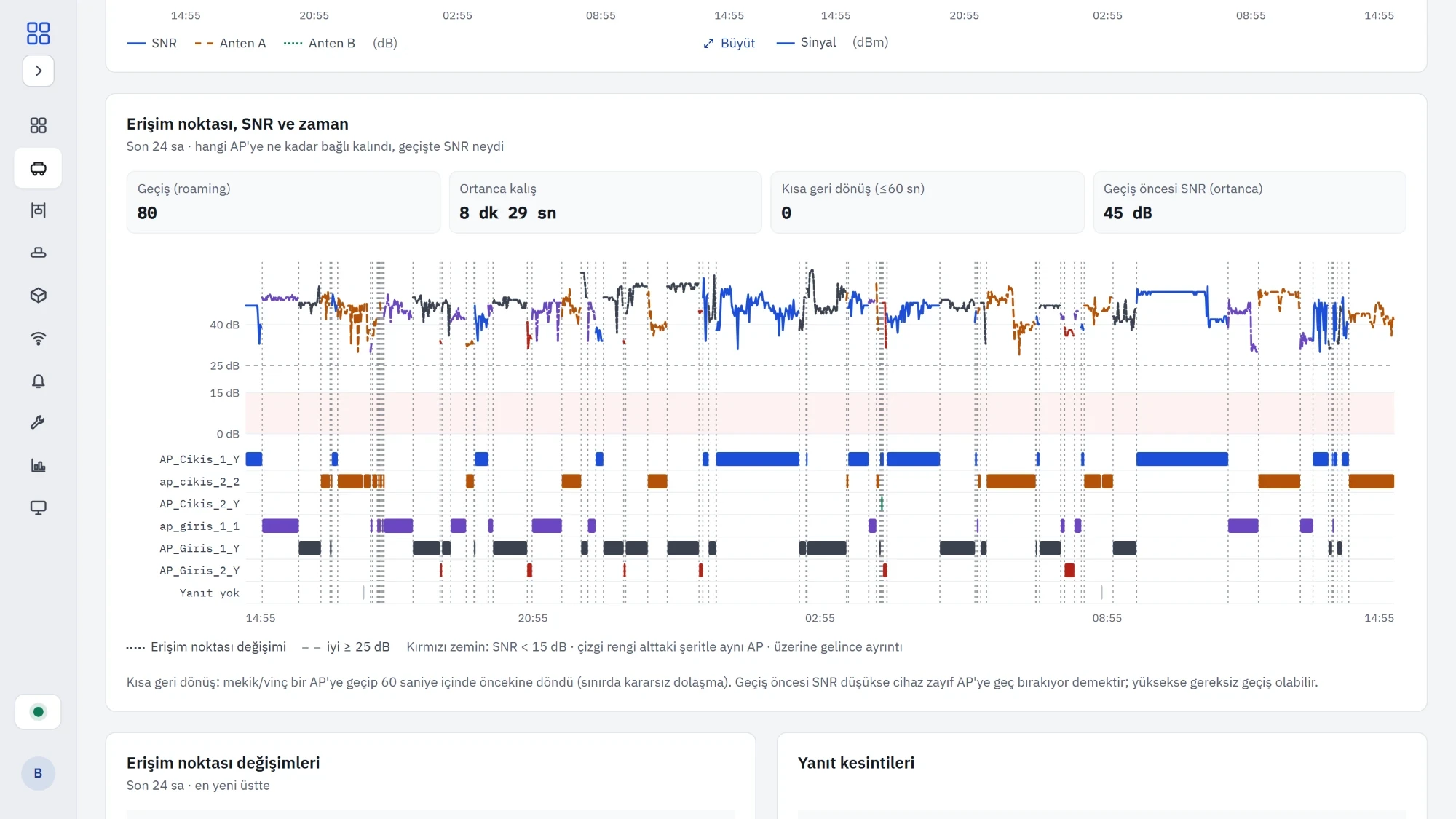This screenshot has width=1456, height=819.
Task: Click the ap_giris_1_1 row label
Action: 199,526
